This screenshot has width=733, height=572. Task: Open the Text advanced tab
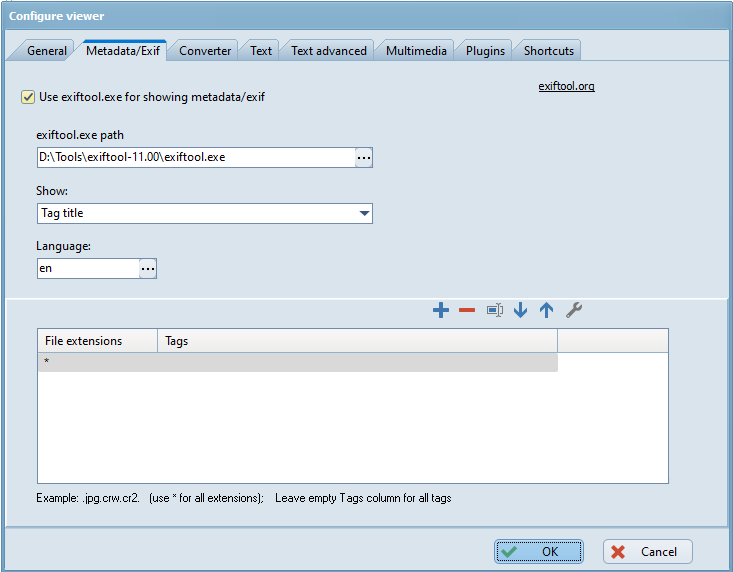[x=329, y=51]
